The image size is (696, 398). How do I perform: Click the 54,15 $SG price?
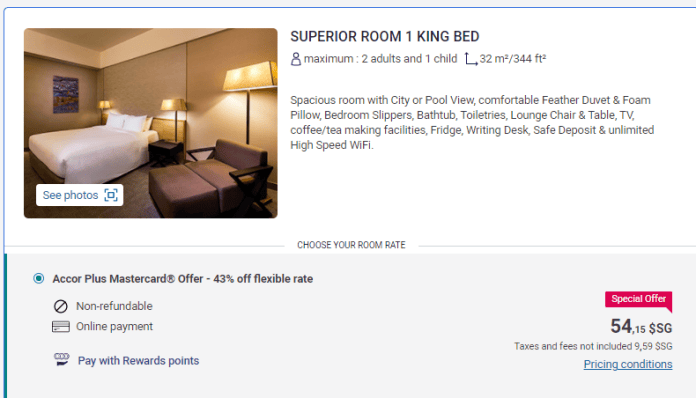[x=641, y=327]
